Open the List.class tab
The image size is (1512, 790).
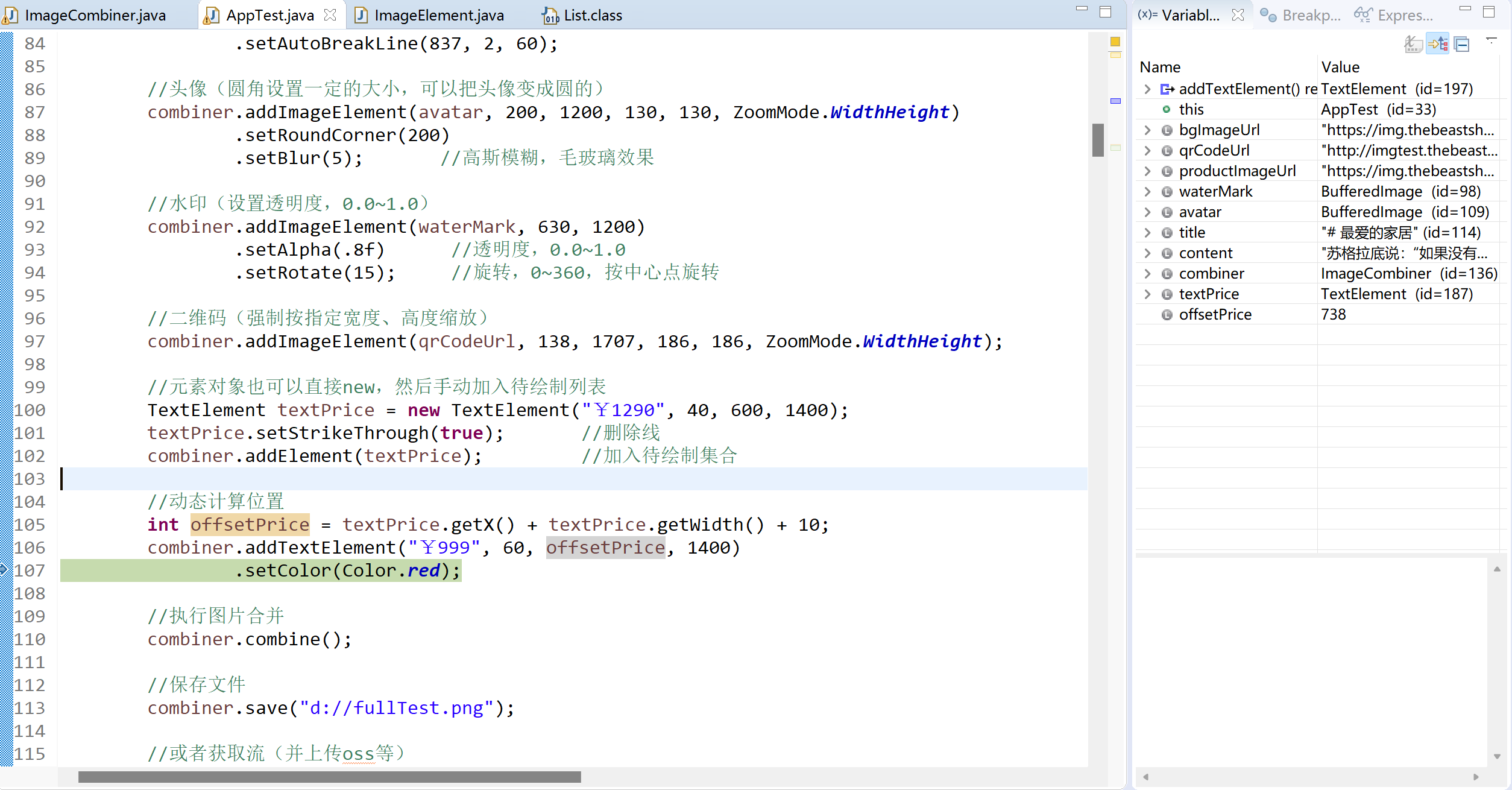pos(592,15)
